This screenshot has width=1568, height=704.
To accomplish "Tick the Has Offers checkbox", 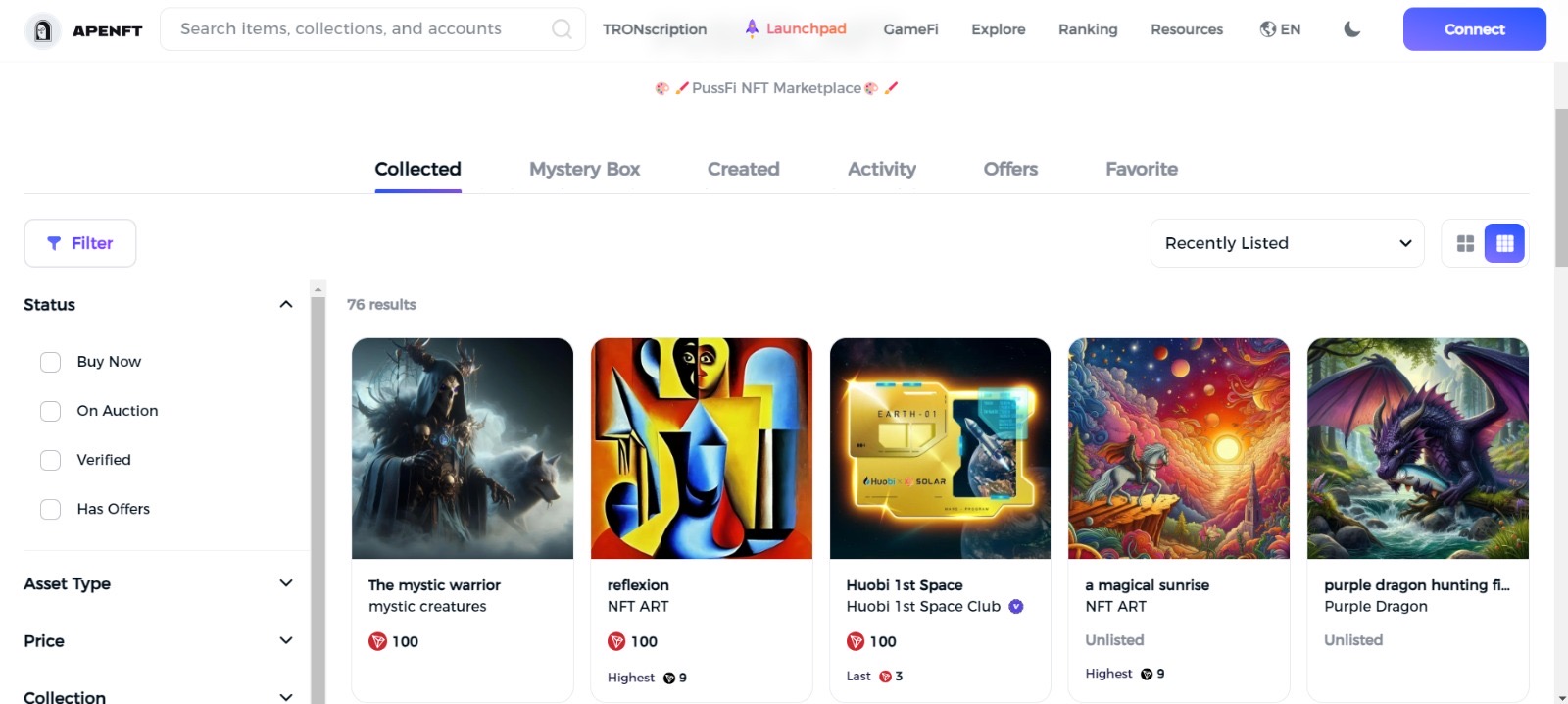I will pos(50,509).
